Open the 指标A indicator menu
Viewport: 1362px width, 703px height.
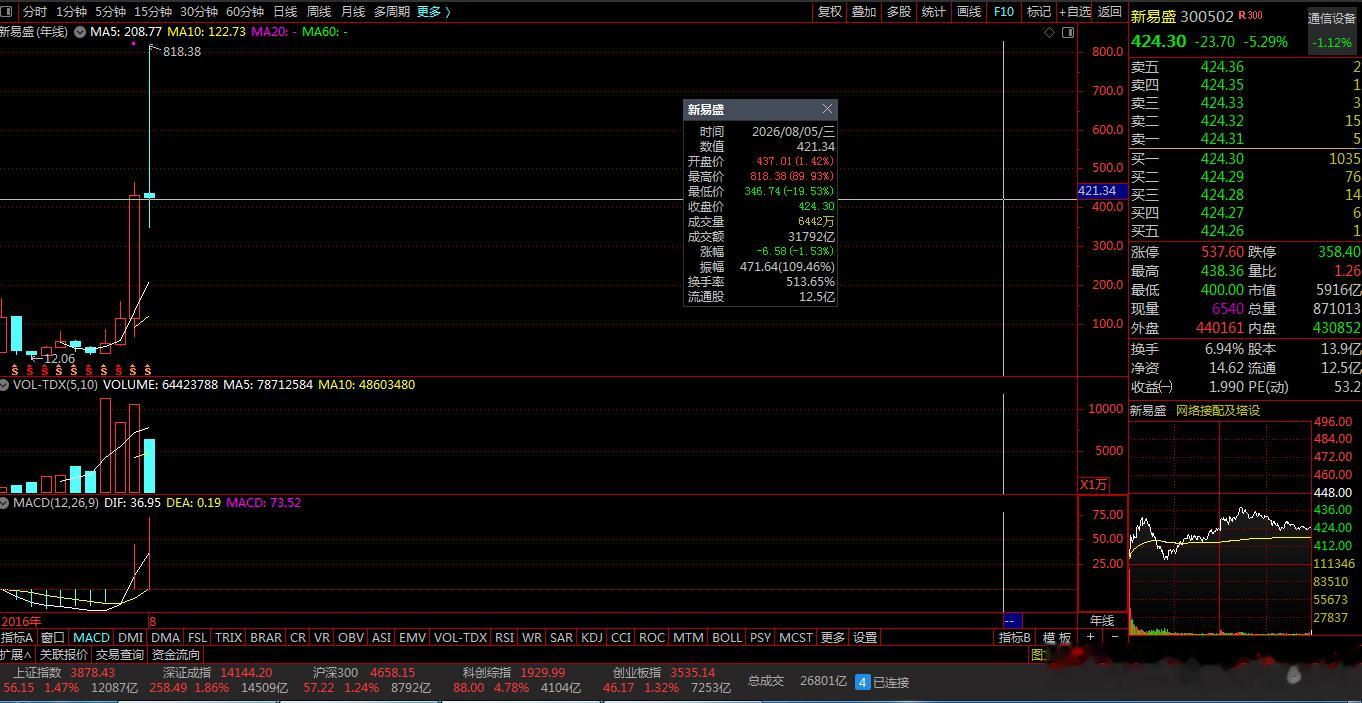pyautogui.click(x=18, y=637)
